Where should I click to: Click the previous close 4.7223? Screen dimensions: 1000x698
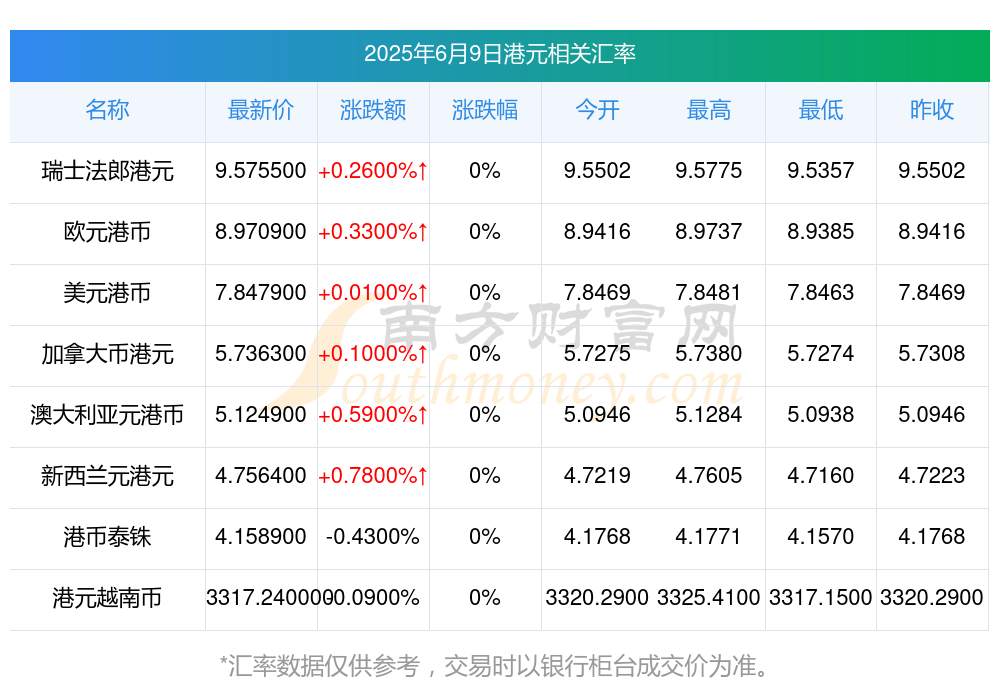pos(932,476)
